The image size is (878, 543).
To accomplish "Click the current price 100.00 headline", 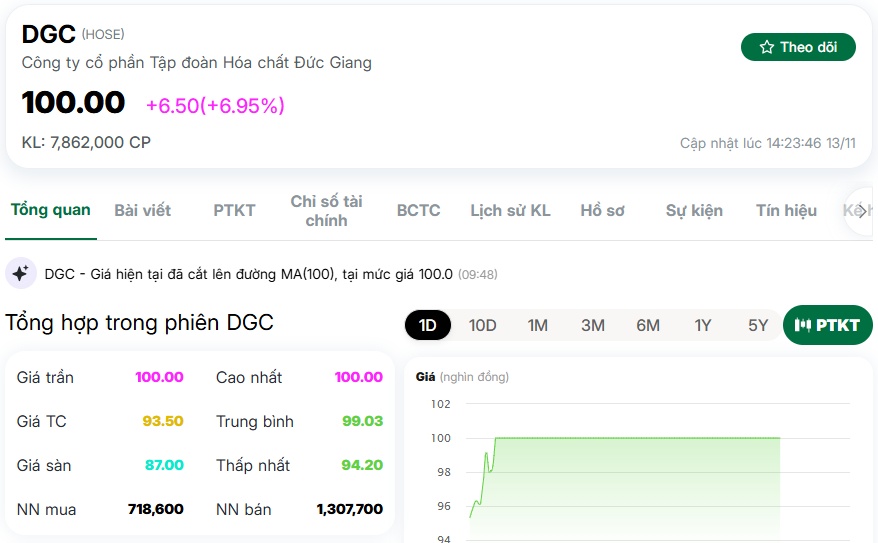I will click(73, 102).
